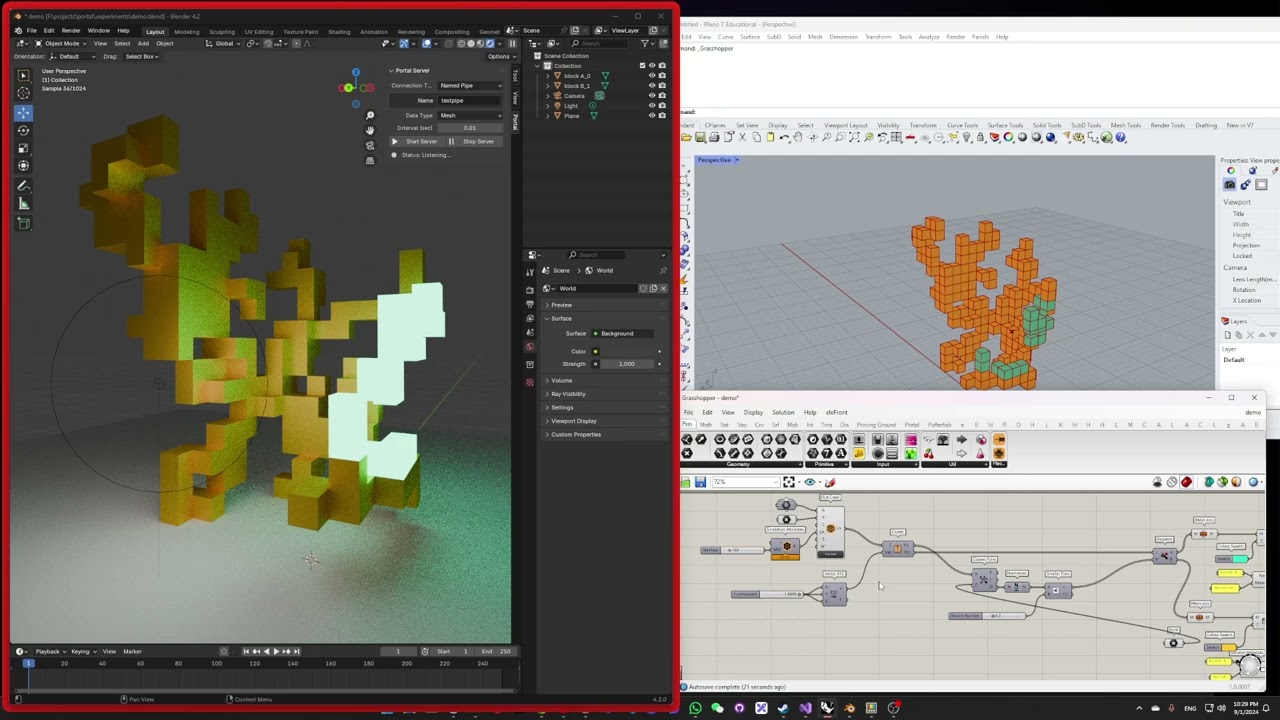Toggle camera view gizmo in viewport
The width and height of the screenshot is (1280, 720).
point(370,145)
